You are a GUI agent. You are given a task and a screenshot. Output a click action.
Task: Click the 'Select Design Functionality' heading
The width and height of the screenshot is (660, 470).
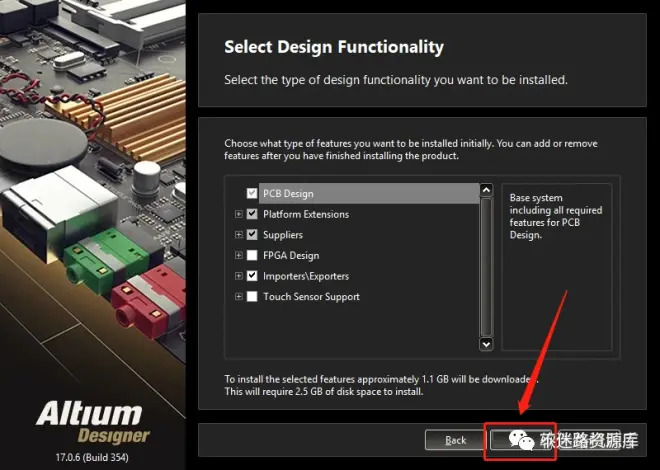tap(334, 47)
